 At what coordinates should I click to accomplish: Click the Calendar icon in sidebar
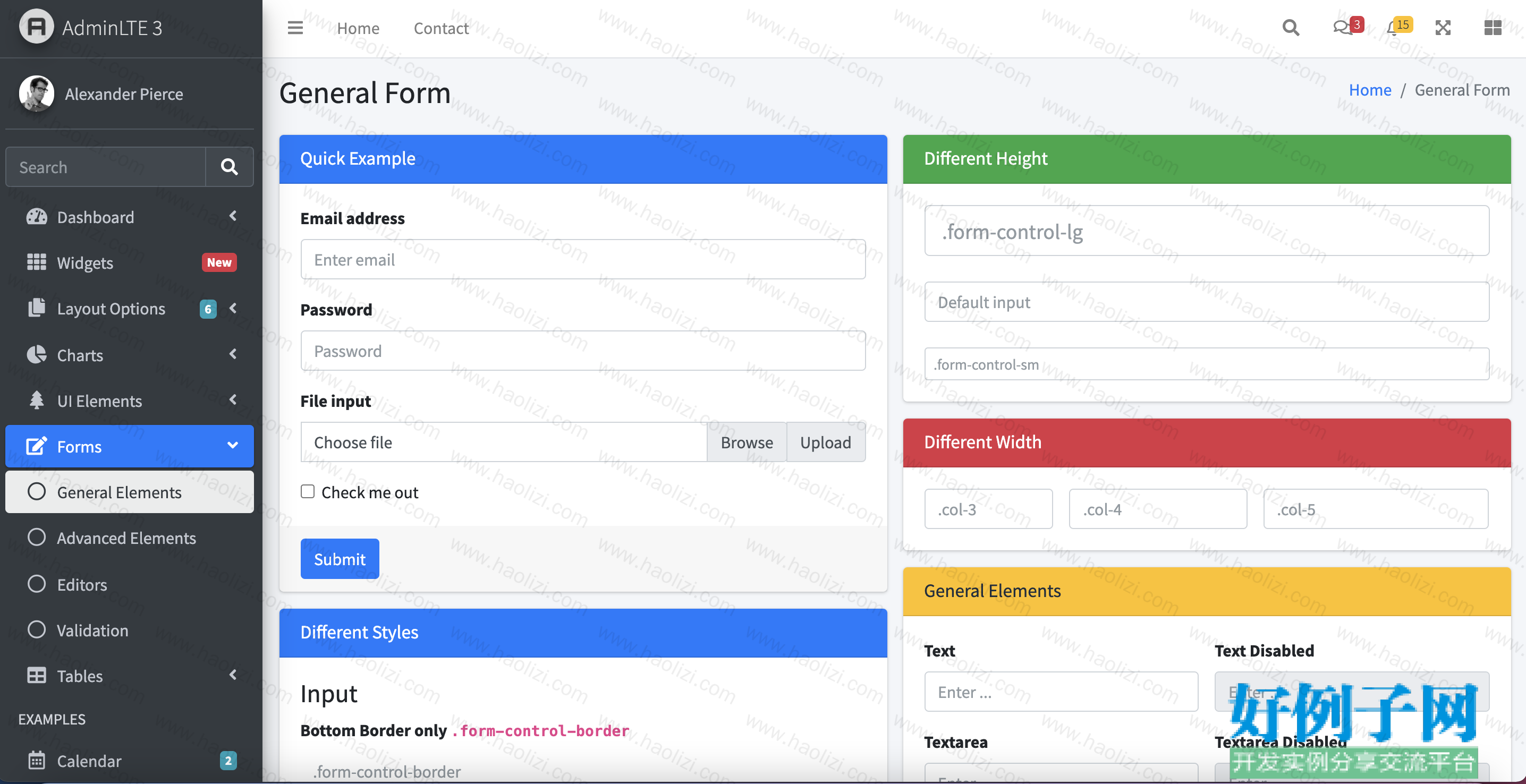(x=37, y=760)
